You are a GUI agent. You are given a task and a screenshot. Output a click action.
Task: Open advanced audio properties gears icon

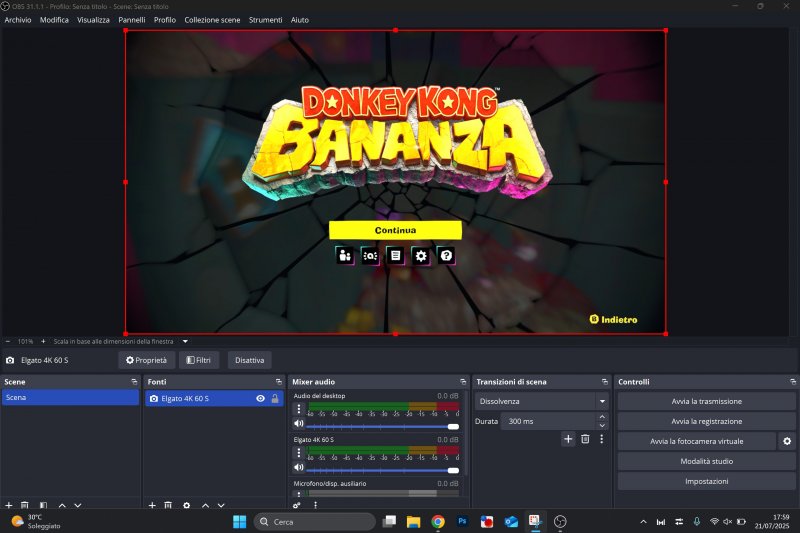tap(297, 506)
